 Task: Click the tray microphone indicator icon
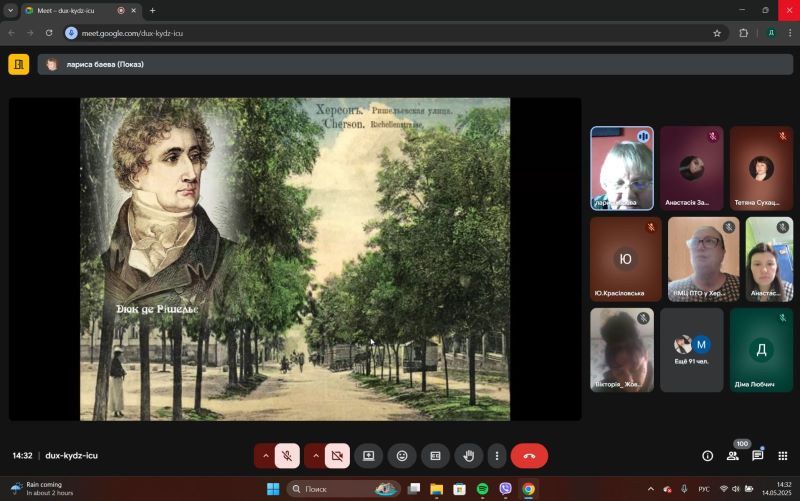(684, 489)
